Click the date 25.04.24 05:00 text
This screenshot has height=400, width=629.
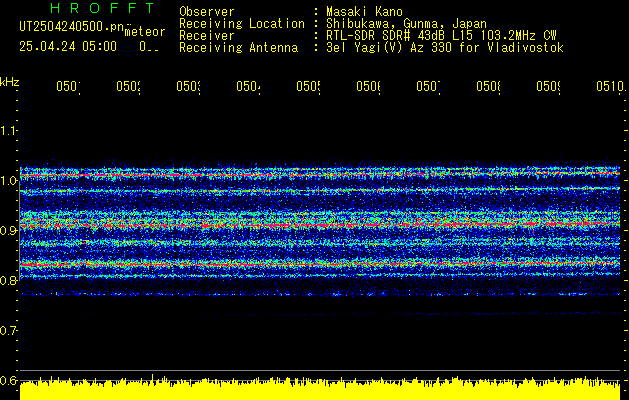pyautogui.click(x=68, y=46)
